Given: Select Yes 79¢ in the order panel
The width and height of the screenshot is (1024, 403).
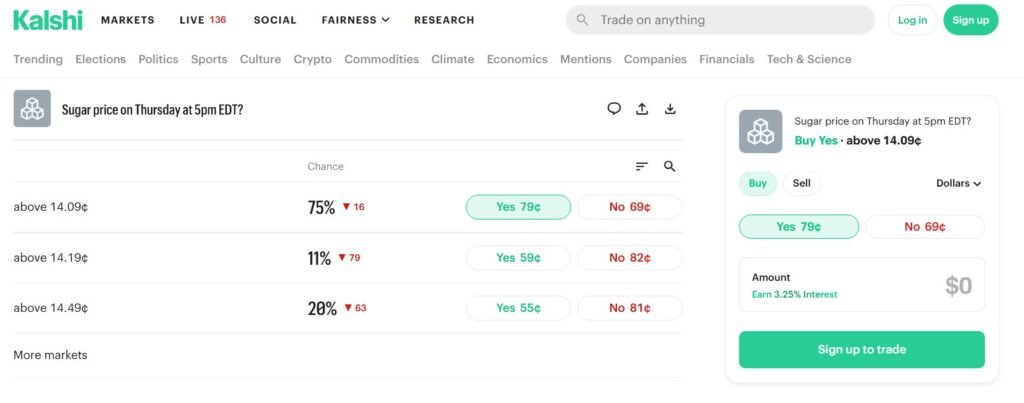Looking at the screenshot, I should pos(798,227).
